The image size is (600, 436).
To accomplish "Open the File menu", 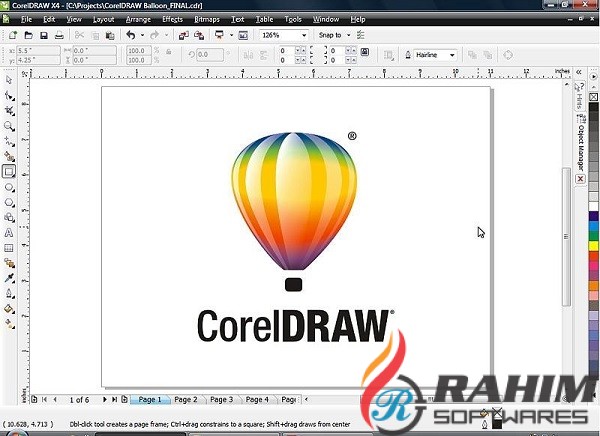I will (x=26, y=19).
